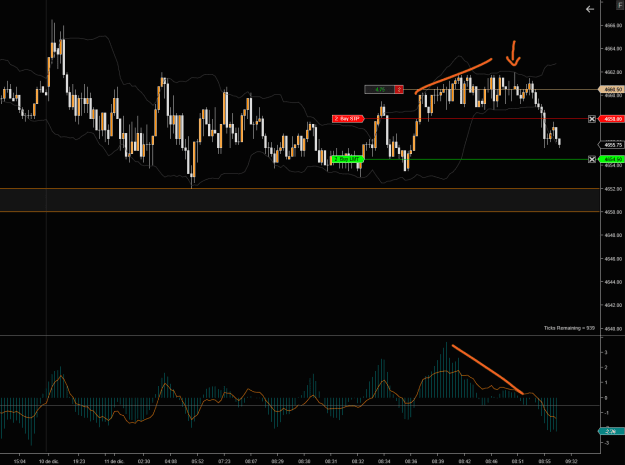Click the 4664.00 price axis label

click(x=613, y=49)
